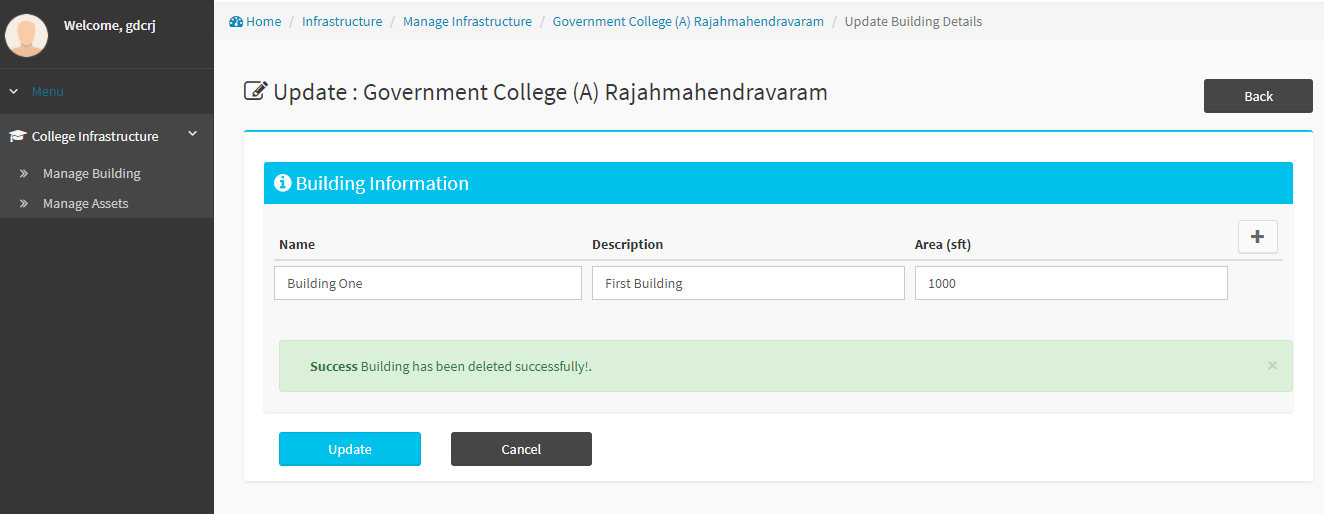Dismiss the success alert with the x

pos(1272,365)
